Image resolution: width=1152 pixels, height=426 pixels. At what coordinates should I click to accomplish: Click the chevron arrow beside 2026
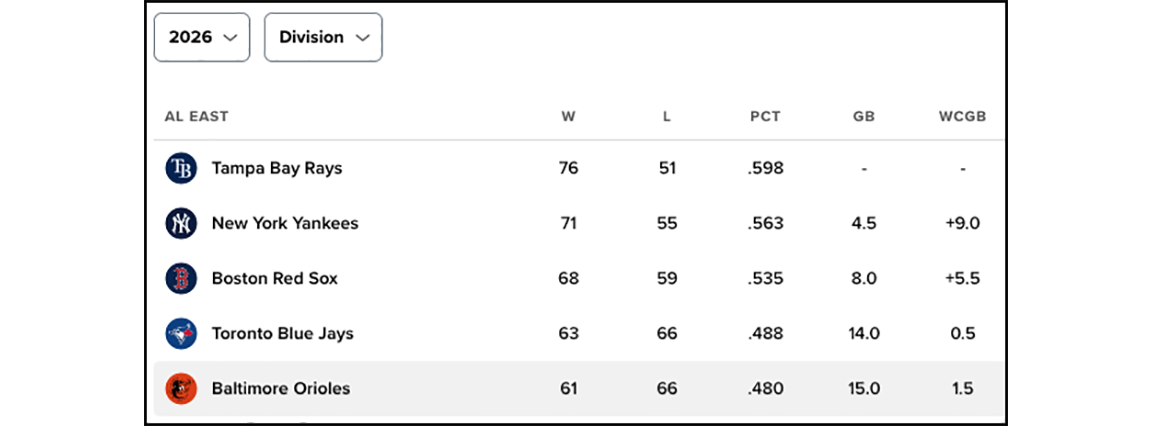230,38
